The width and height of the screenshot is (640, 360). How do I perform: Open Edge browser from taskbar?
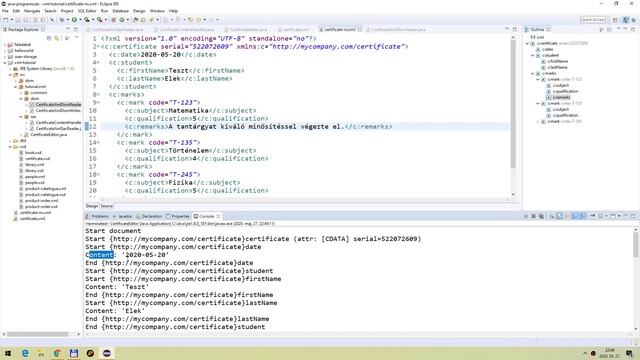(25, 353)
